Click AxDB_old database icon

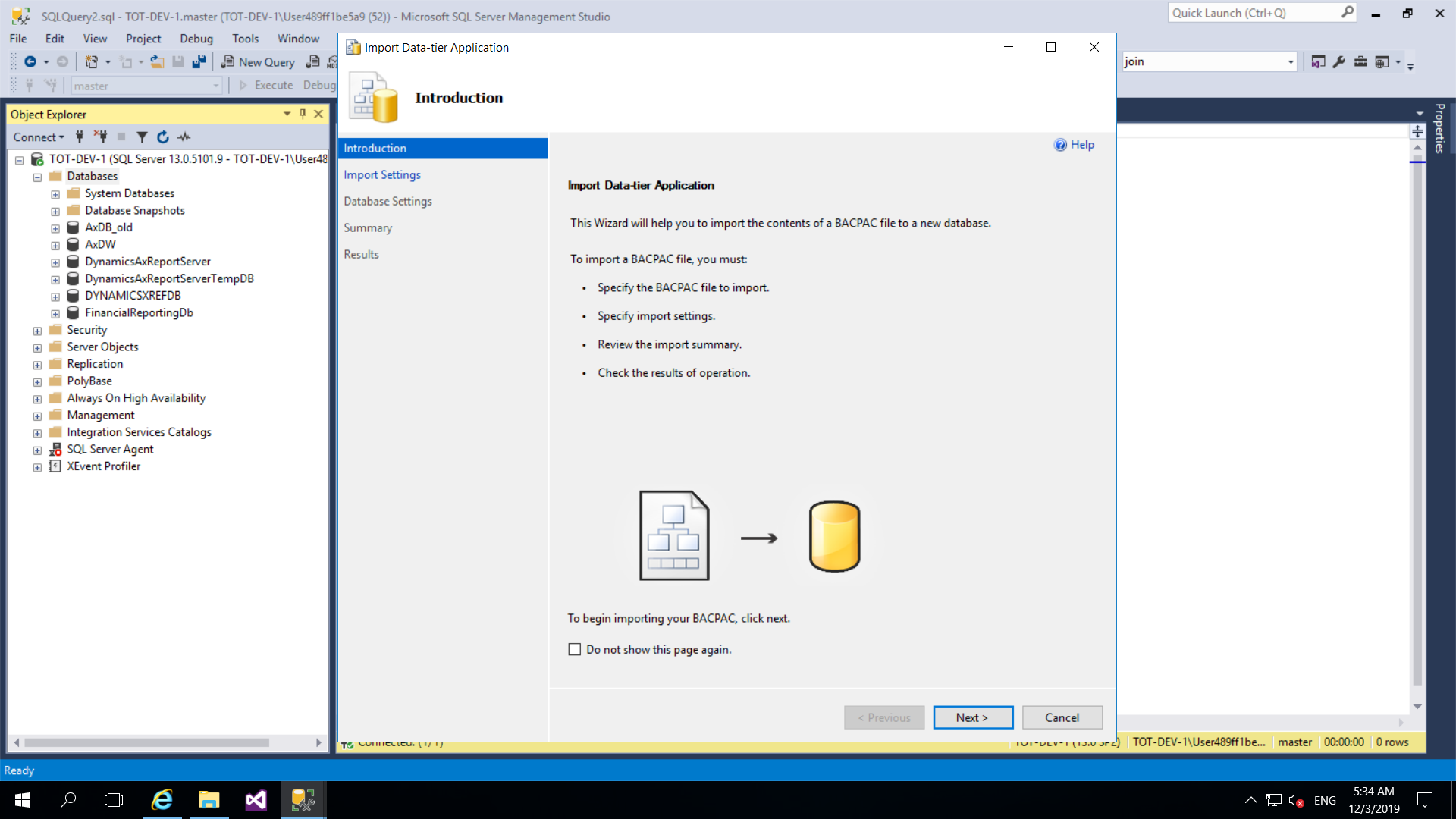(73, 227)
